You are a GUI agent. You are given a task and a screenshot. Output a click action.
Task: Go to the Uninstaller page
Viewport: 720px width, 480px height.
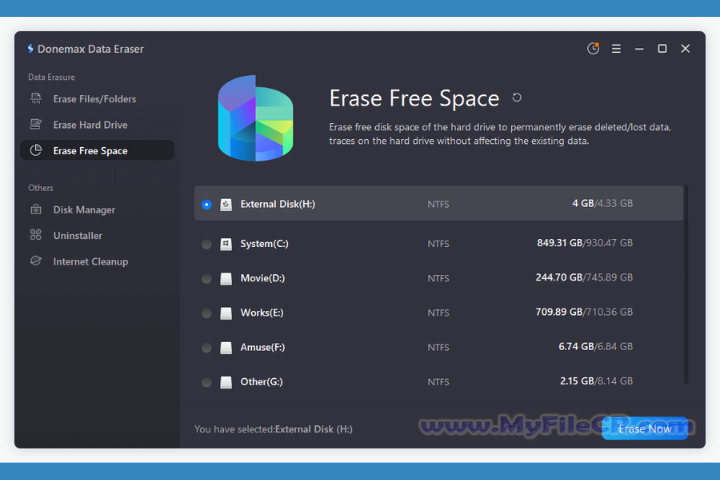[x=97, y=235]
